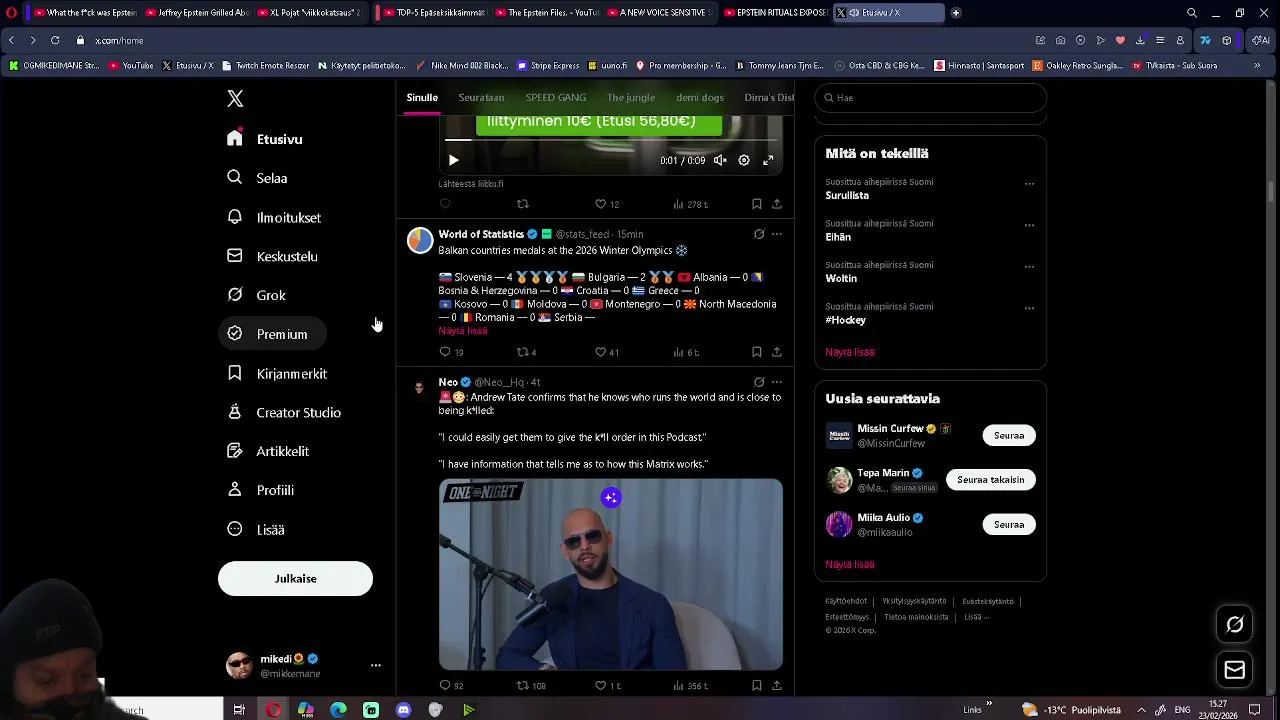Open Keskustelu messages

pos(272,256)
